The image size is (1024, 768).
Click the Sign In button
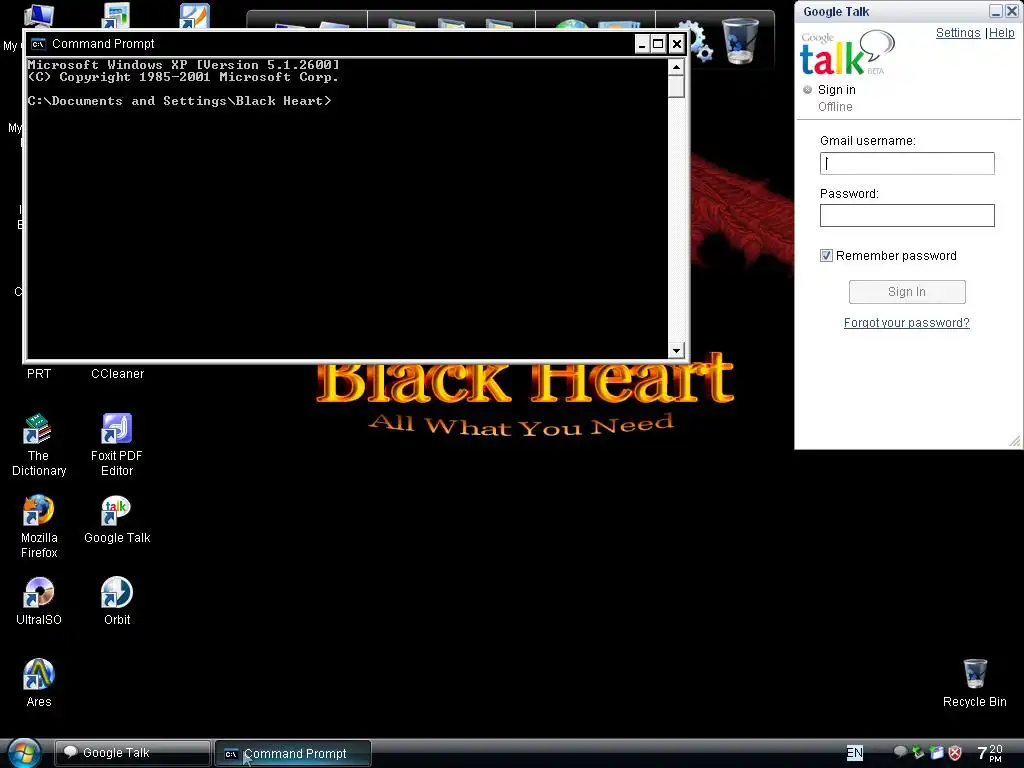[x=907, y=292]
